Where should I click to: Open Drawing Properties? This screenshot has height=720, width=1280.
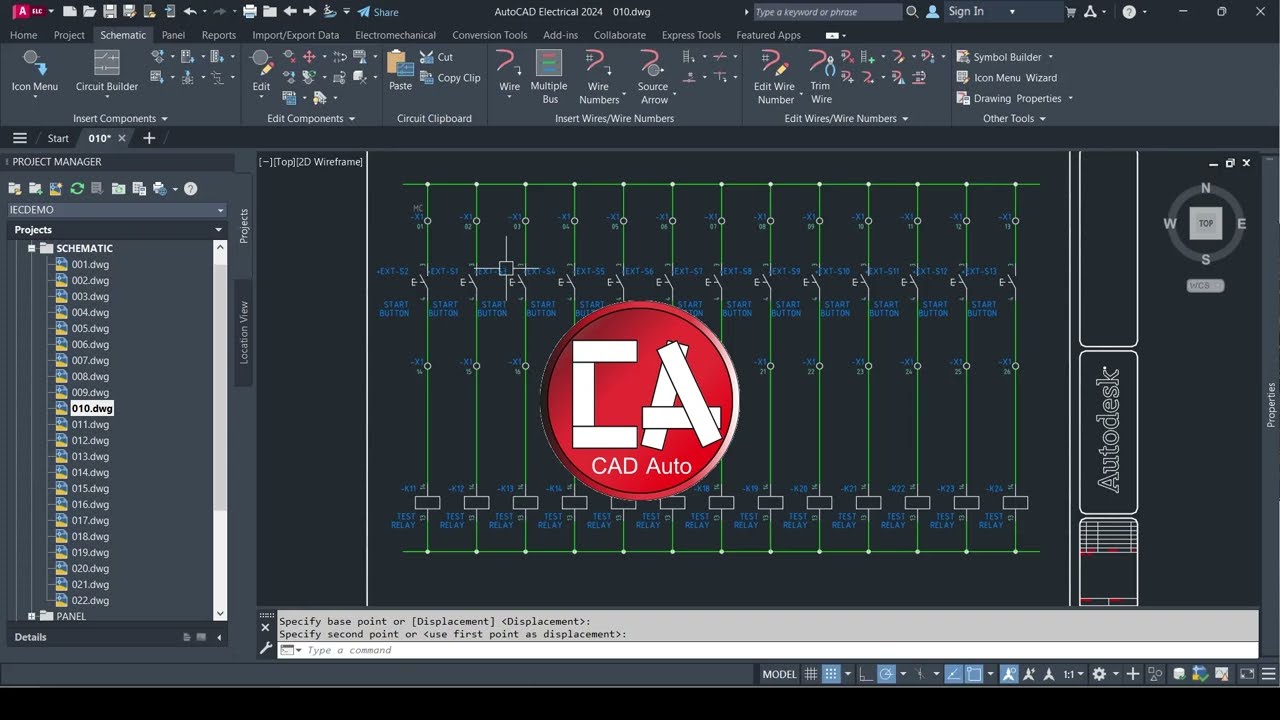(1014, 99)
